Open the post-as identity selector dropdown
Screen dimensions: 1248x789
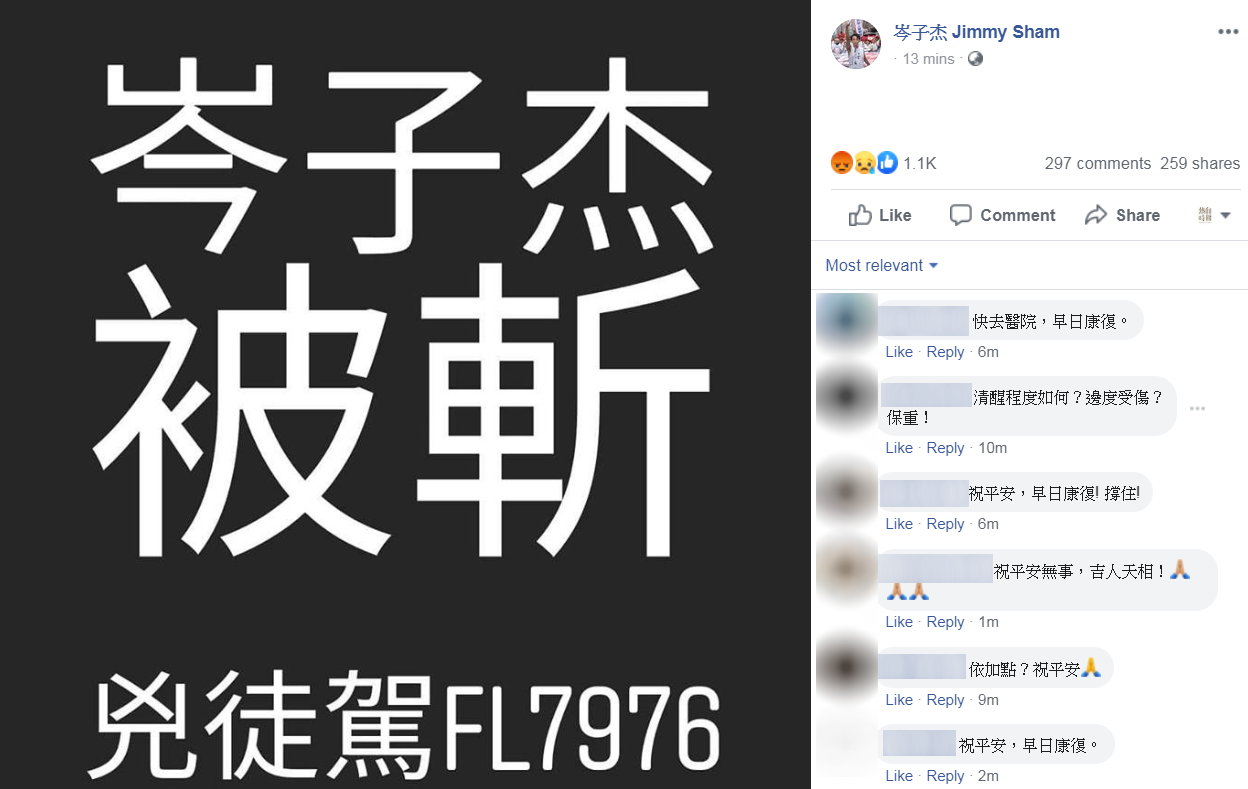(x=1214, y=214)
